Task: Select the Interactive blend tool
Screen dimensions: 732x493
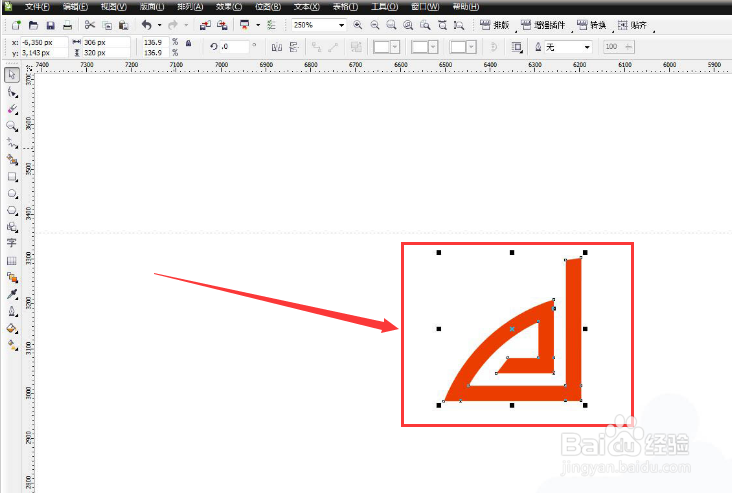Action: (12, 278)
